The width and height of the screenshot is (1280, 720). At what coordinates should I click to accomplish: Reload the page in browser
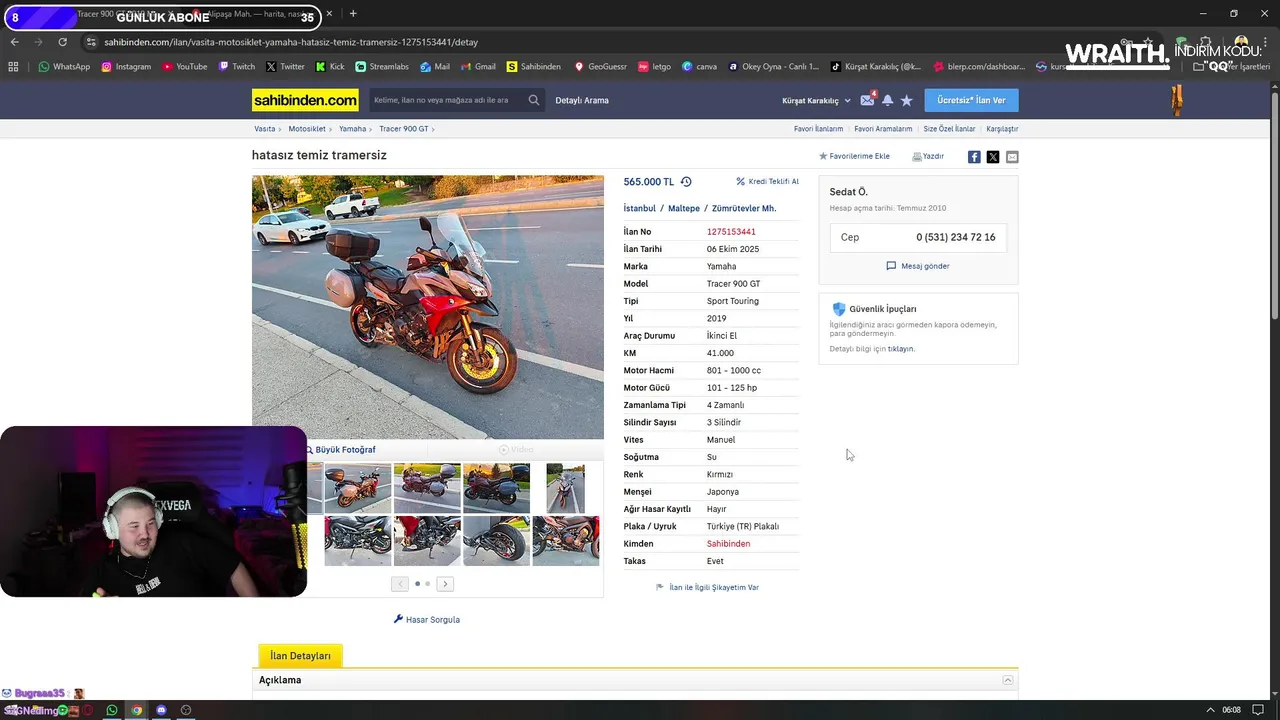point(62,42)
